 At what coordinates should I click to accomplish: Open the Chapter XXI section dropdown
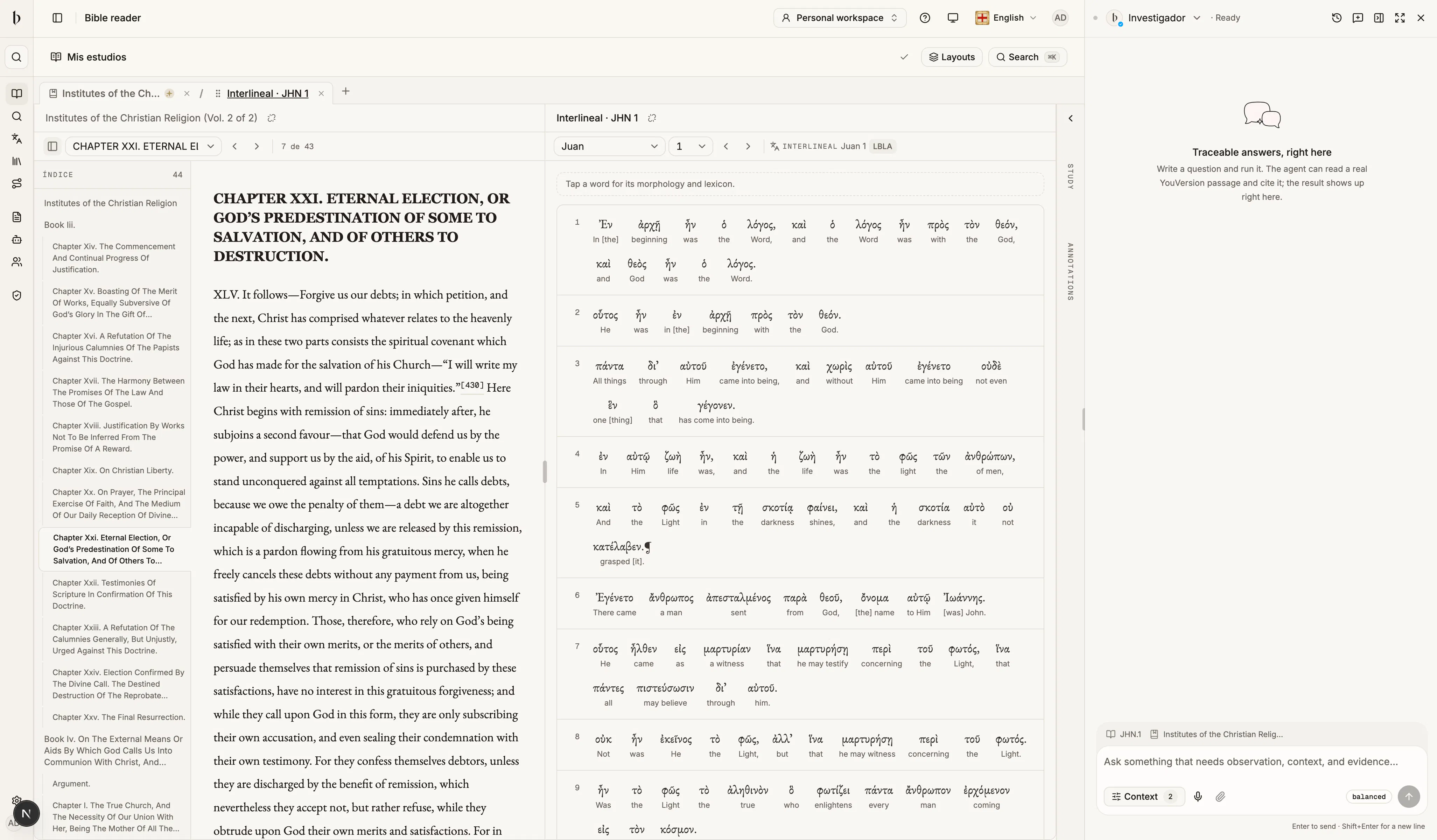click(x=143, y=147)
